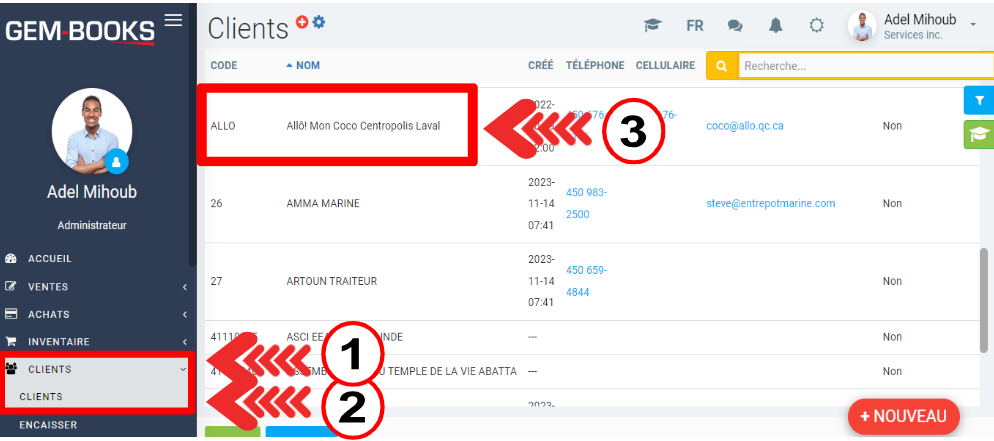
Task: Click the + NOUVEAU button
Action: 903,416
